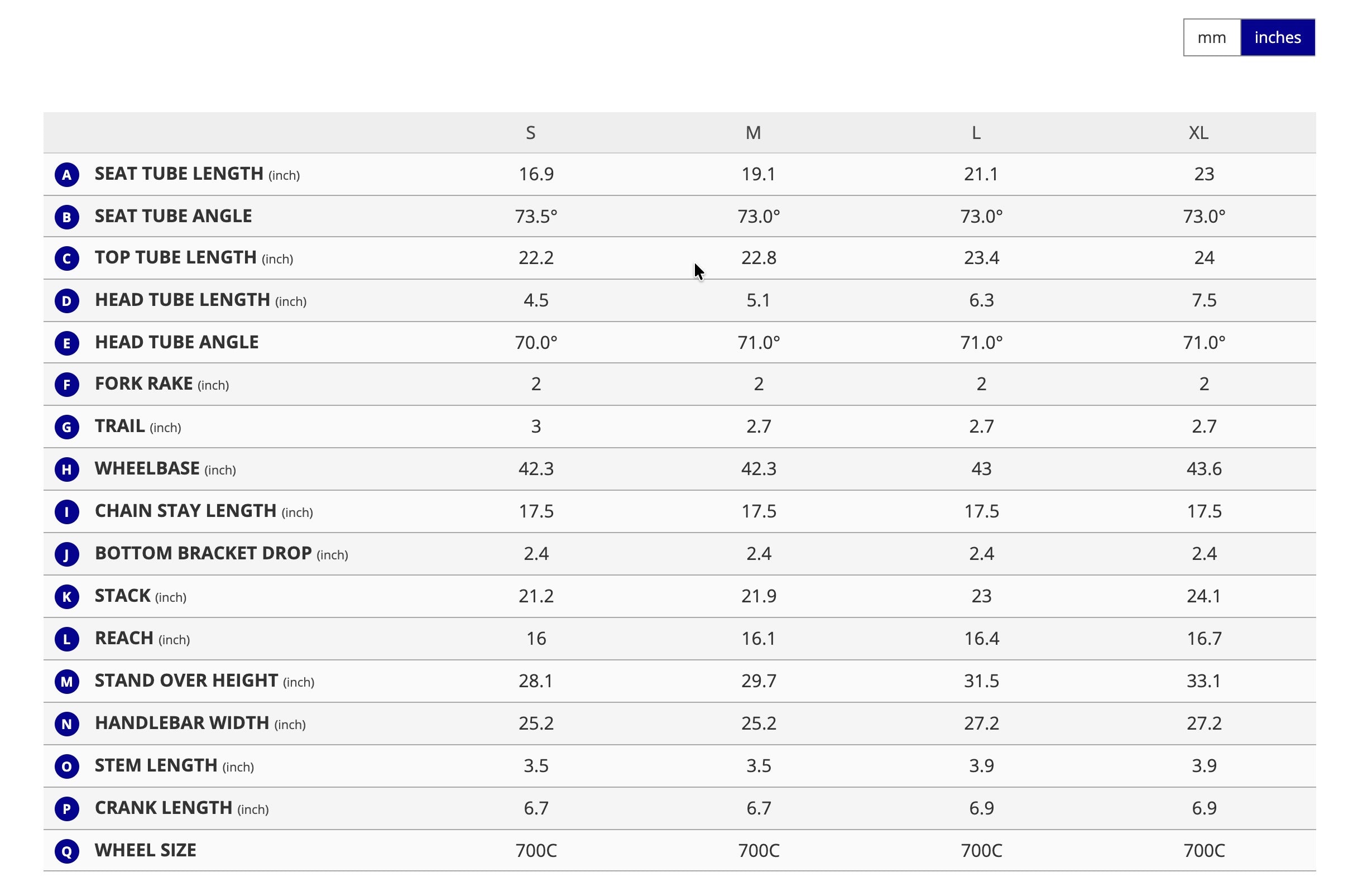The image size is (1353, 896).
Task: Click the E badge for Head Tube Angle
Action: [x=67, y=343]
